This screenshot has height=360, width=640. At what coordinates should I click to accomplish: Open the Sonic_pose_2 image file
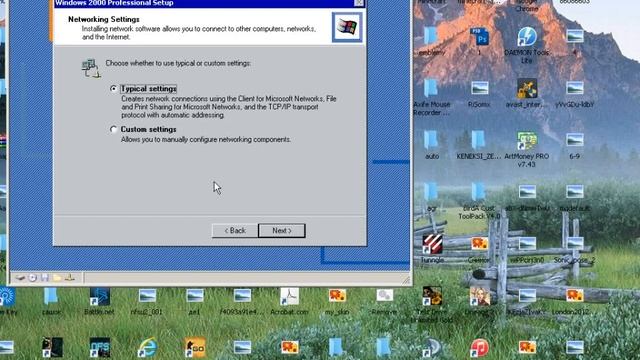click(x=574, y=244)
